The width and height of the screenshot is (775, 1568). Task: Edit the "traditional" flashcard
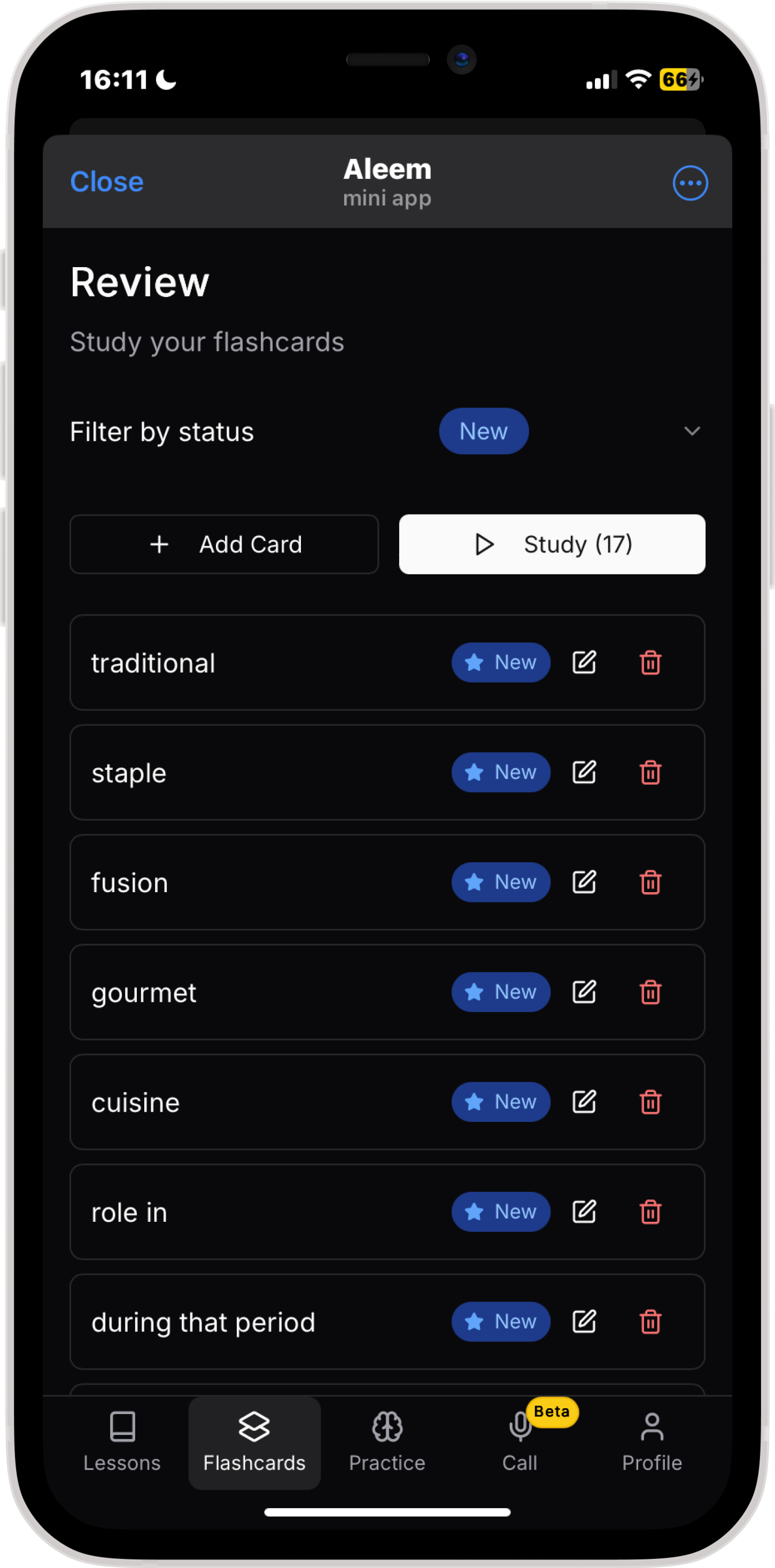tap(584, 662)
